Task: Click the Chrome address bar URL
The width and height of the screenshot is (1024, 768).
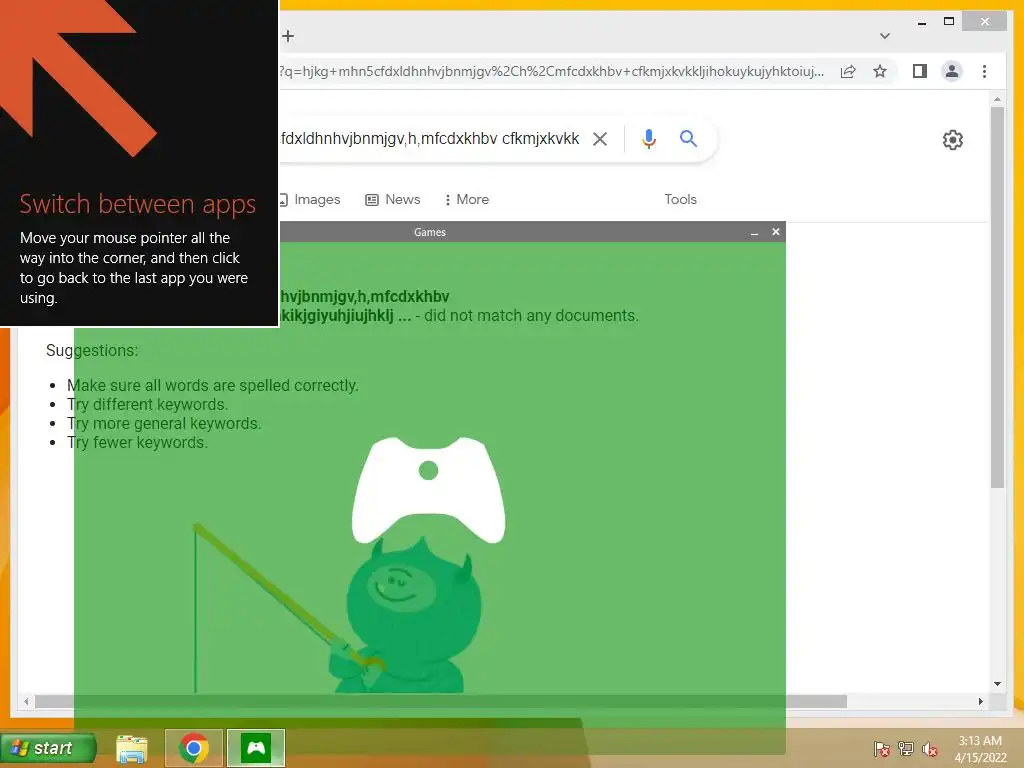Action: [x=552, y=71]
